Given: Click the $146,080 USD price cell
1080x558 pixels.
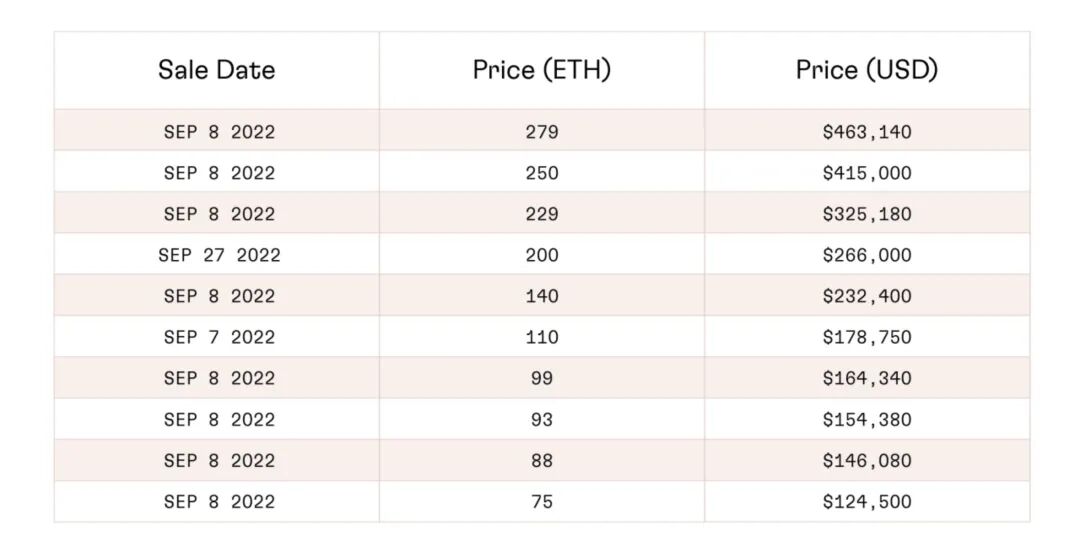Looking at the screenshot, I should pos(867,460).
